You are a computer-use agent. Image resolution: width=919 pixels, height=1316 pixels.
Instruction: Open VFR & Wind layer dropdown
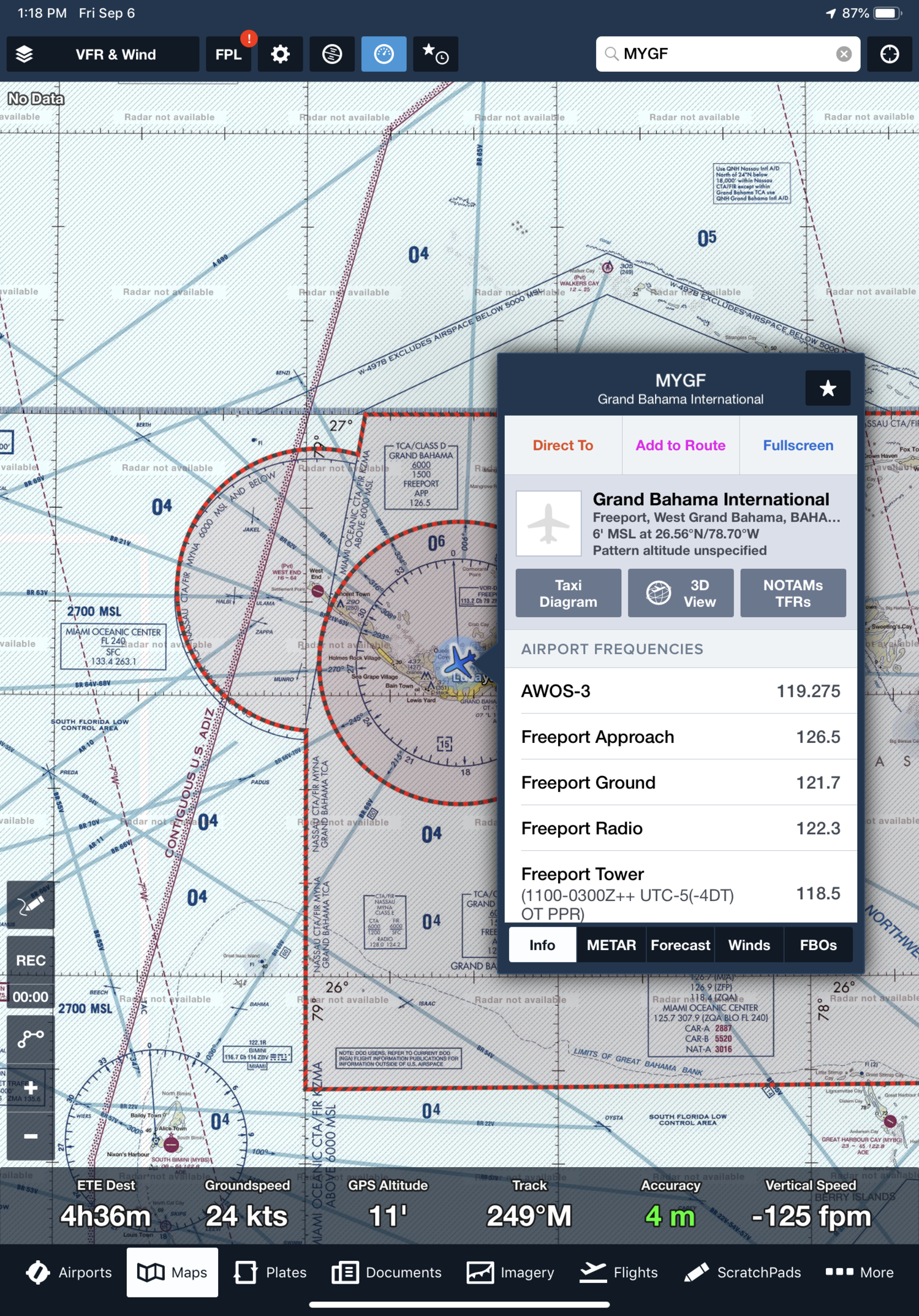(x=116, y=54)
